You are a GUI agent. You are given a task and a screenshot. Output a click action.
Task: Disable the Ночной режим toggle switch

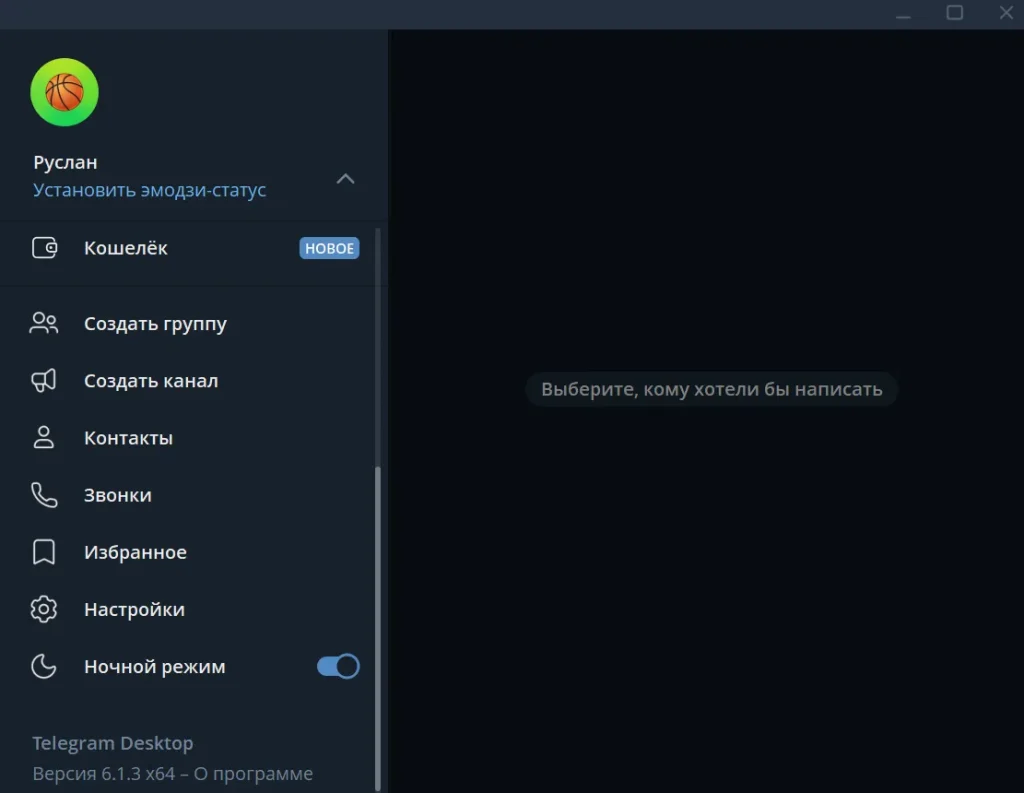[338, 666]
